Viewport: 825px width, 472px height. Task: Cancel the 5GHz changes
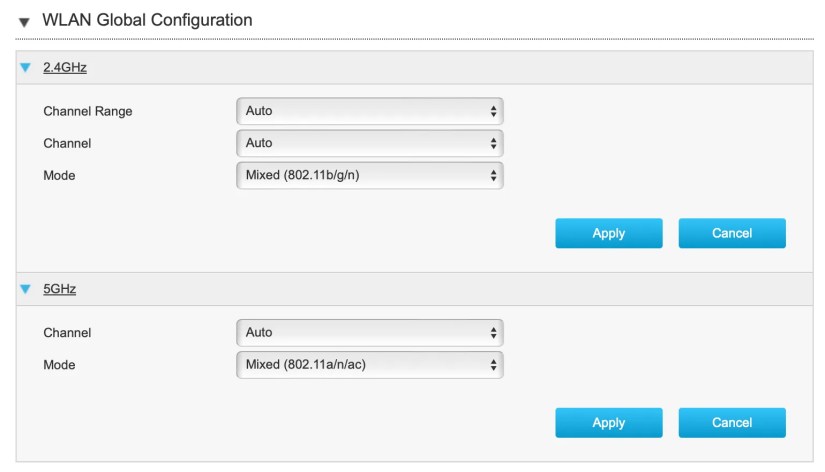click(x=731, y=423)
